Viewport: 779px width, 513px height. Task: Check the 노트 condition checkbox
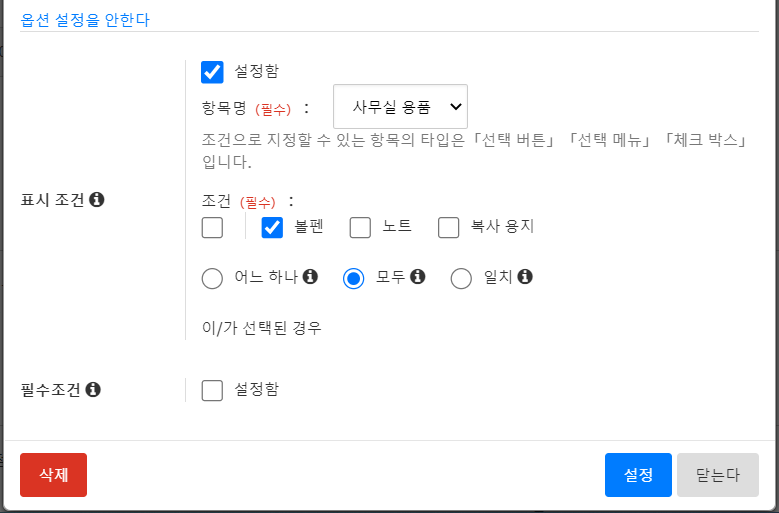tap(361, 227)
